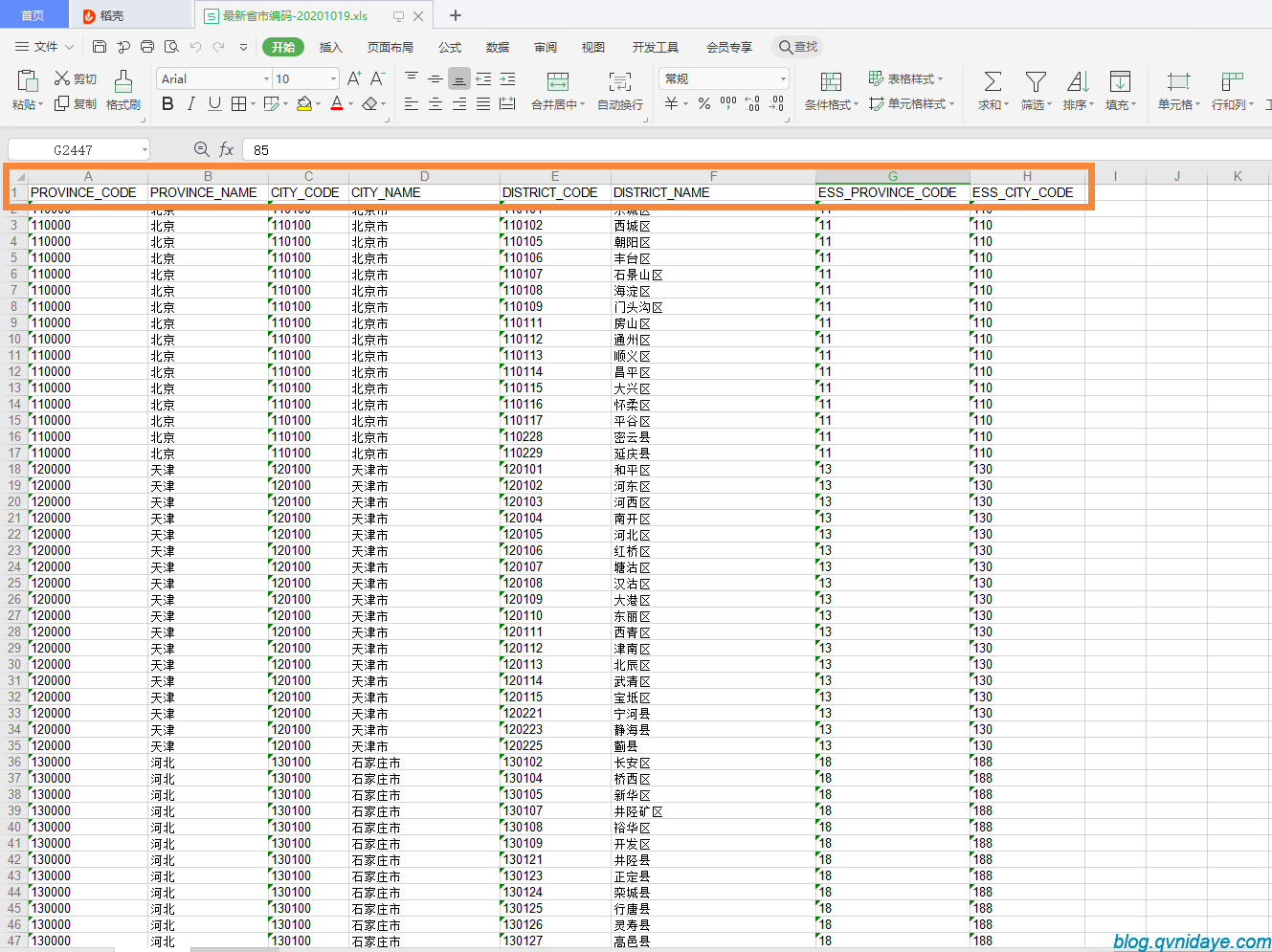The width and height of the screenshot is (1272, 952).
Task: Click the red font color A
Action: [x=337, y=103]
